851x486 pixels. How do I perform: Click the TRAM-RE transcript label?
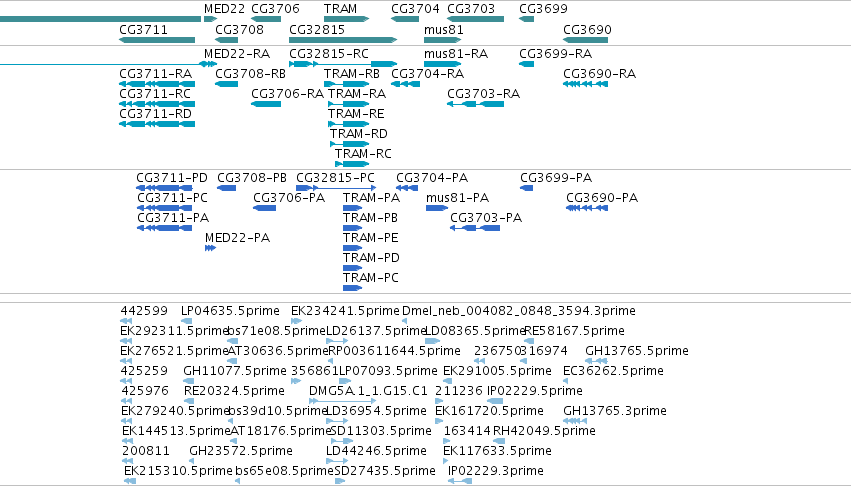coord(356,114)
